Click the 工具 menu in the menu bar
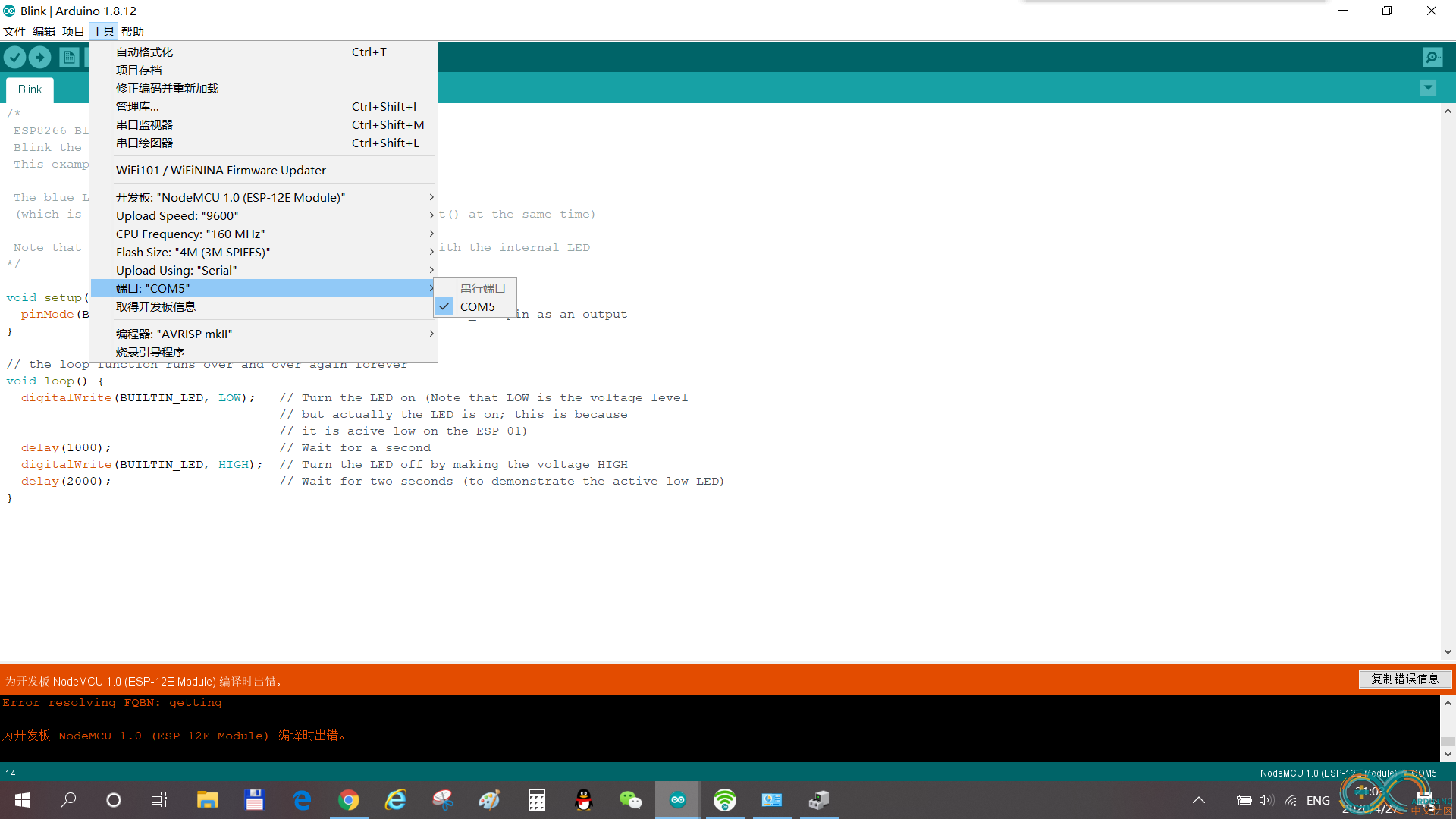The image size is (1456, 819). tap(103, 31)
